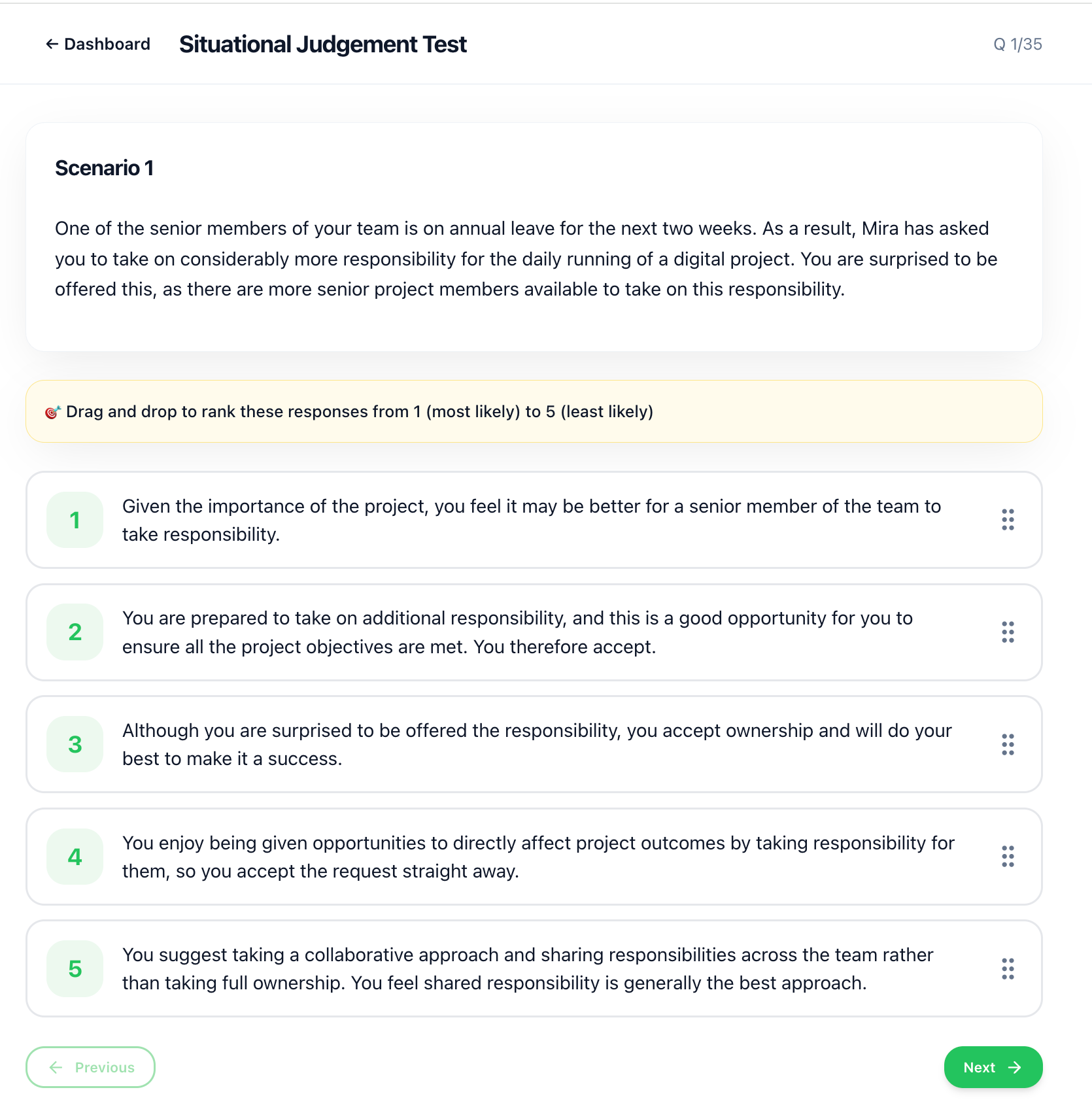Image resolution: width=1092 pixels, height=1109 pixels.
Task: Select the 'senior member take responsibility' response
Action: pyautogui.click(x=531, y=520)
